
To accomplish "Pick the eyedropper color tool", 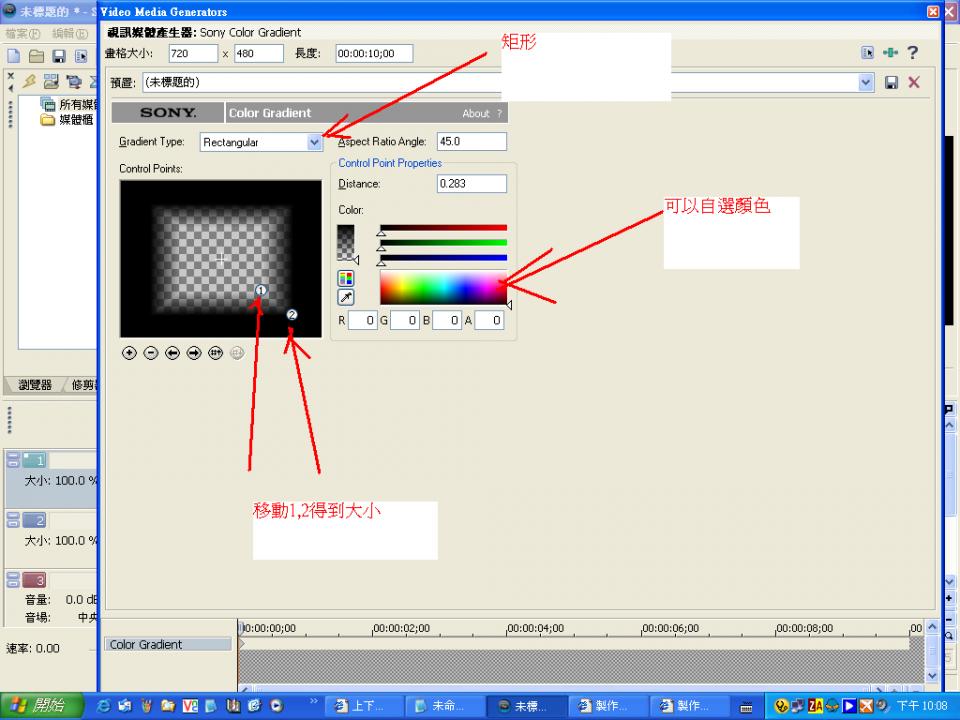I will (346, 298).
